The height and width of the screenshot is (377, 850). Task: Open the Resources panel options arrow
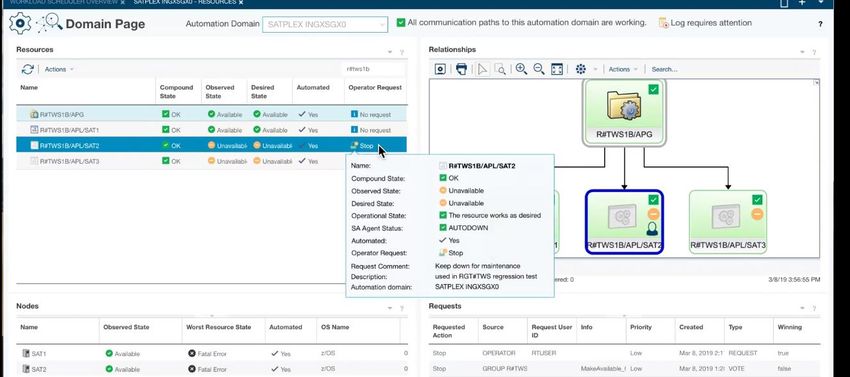click(390, 52)
